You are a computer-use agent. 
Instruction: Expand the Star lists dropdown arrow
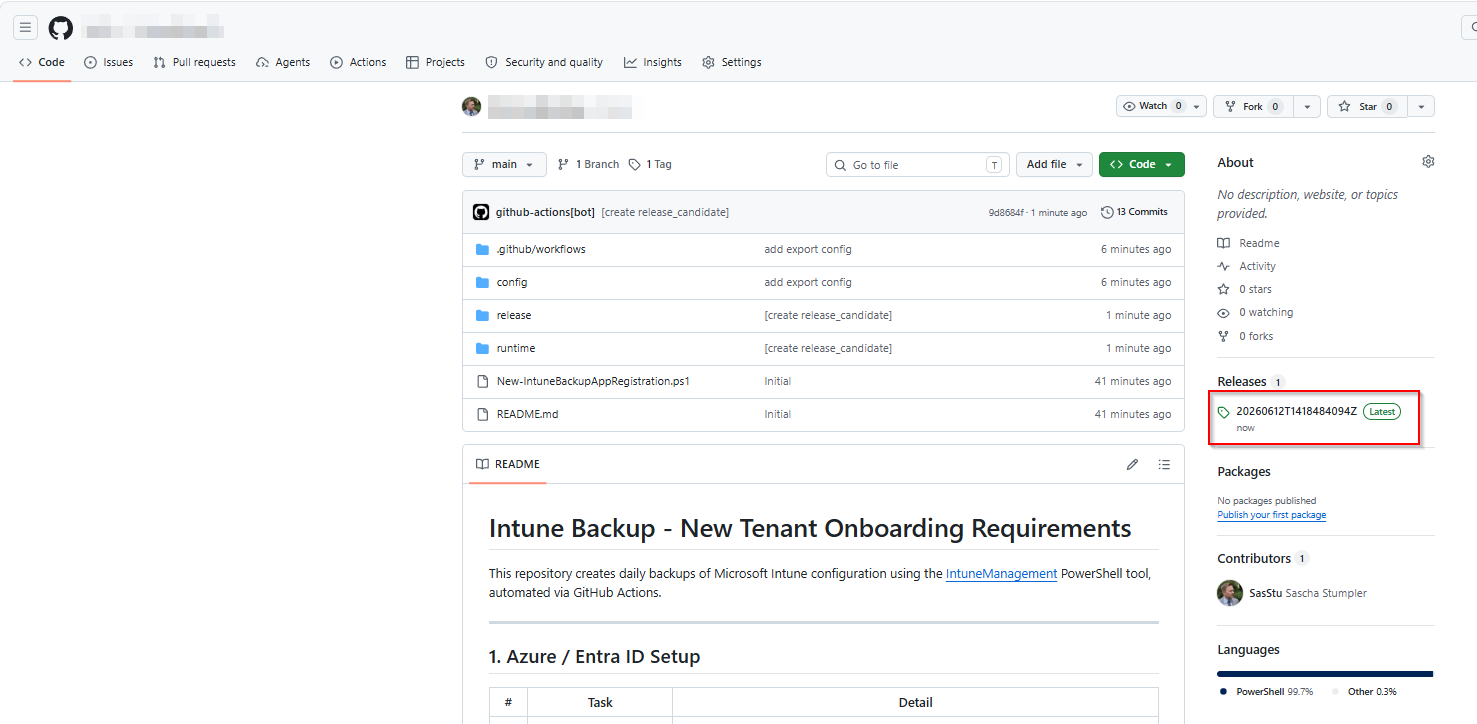tap(1421, 106)
